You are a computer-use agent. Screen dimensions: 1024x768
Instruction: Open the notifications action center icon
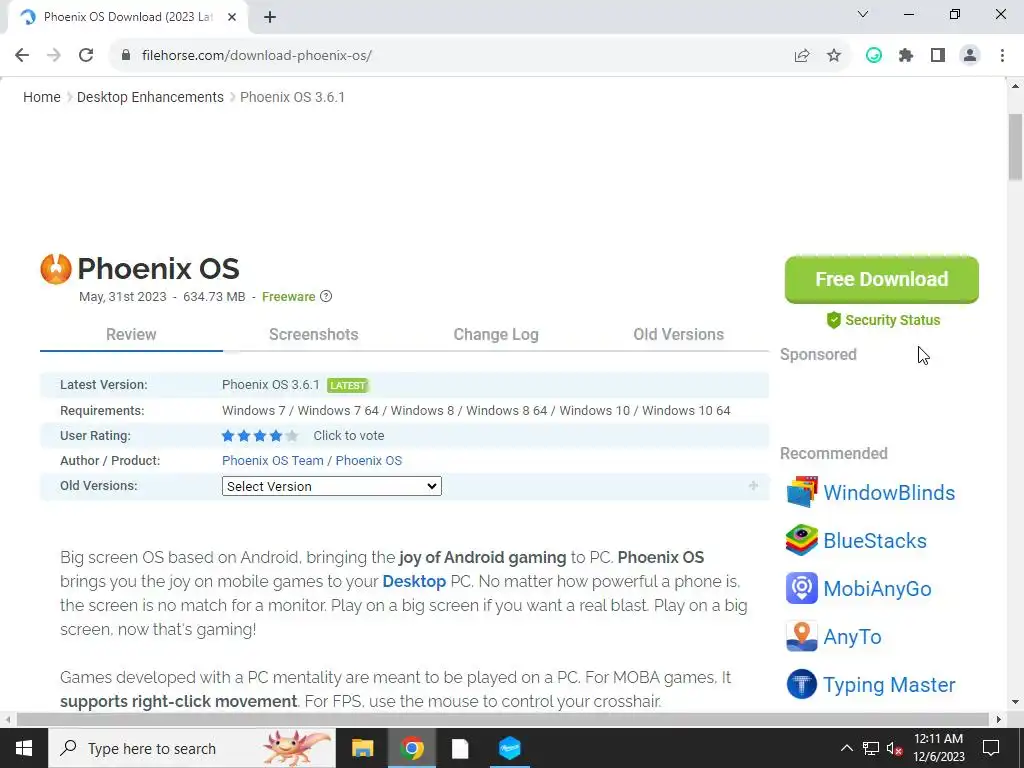[991, 748]
